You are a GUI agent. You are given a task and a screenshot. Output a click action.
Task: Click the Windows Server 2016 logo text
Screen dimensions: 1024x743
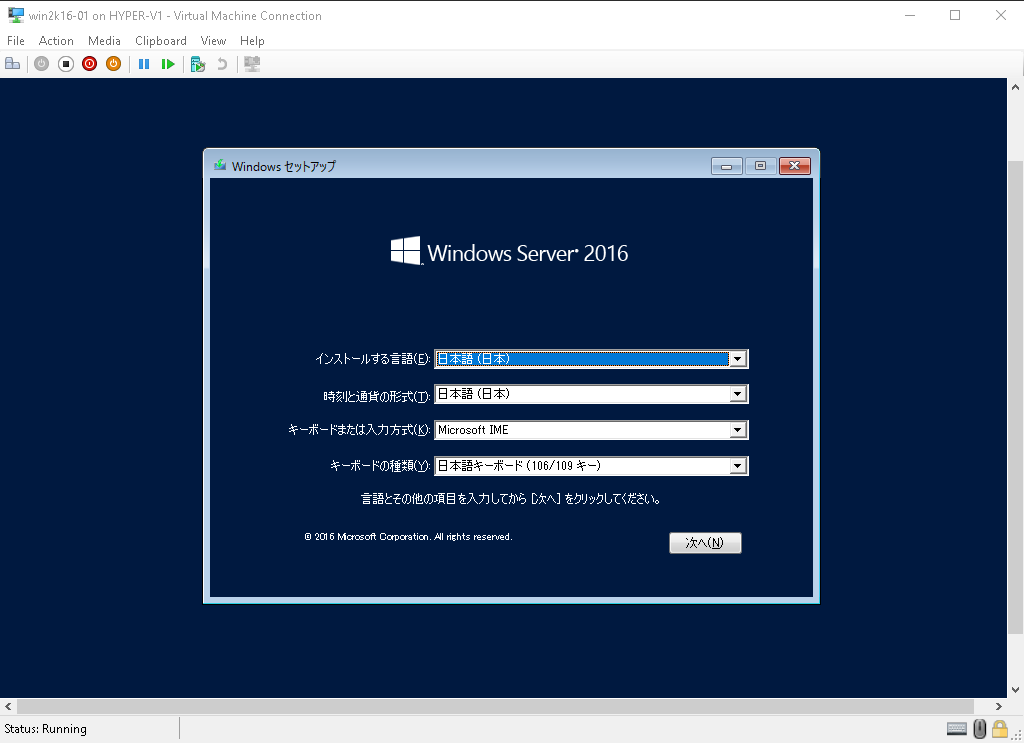[528, 253]
